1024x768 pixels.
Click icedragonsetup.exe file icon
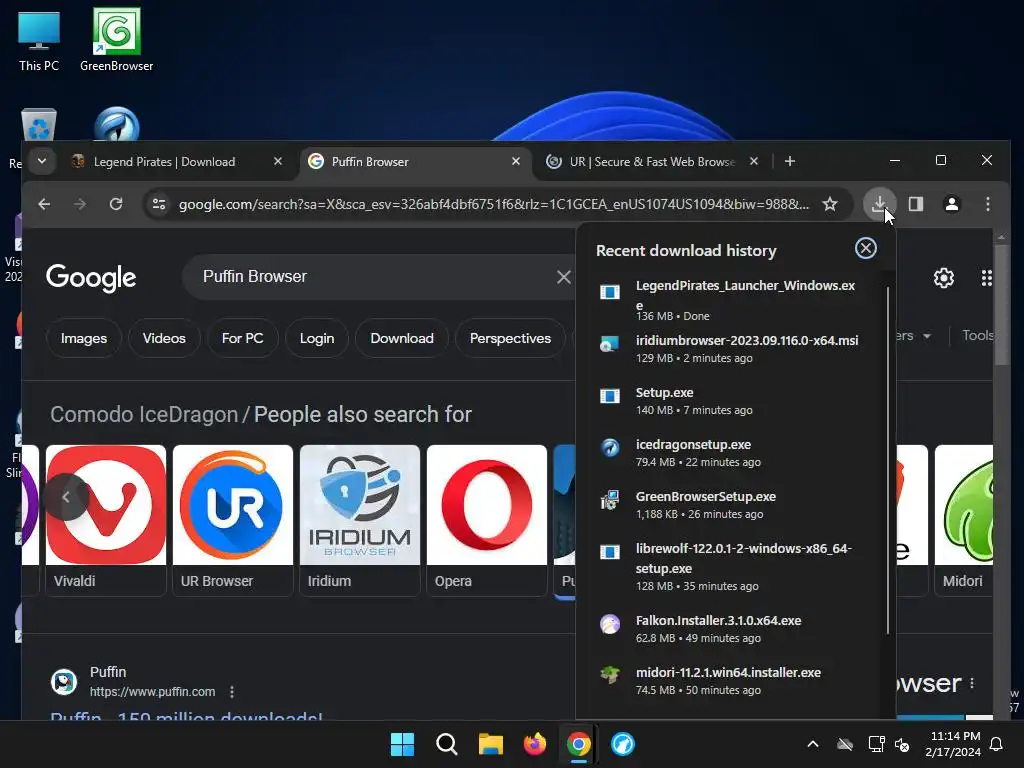pyautogui.click(x=609, y=448)
